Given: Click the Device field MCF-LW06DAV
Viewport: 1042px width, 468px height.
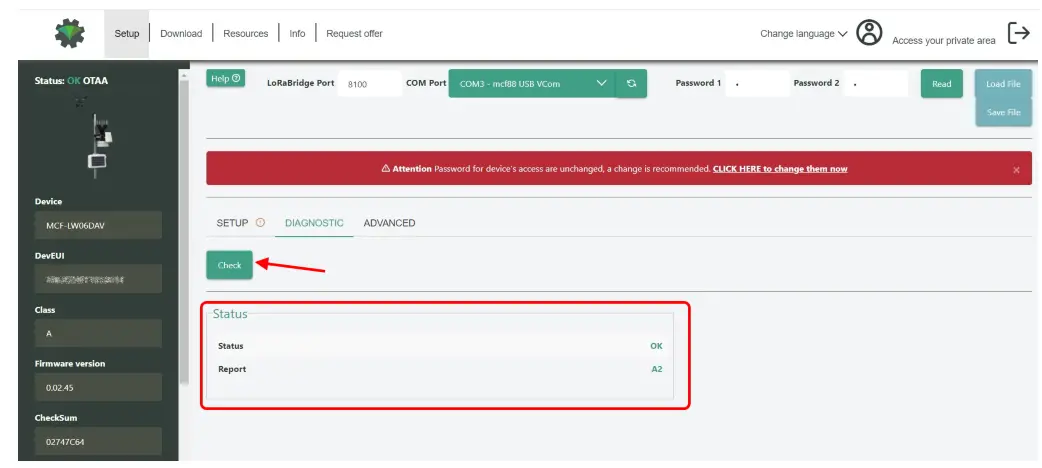Looking at the screenshot, I should pos(98,225).
